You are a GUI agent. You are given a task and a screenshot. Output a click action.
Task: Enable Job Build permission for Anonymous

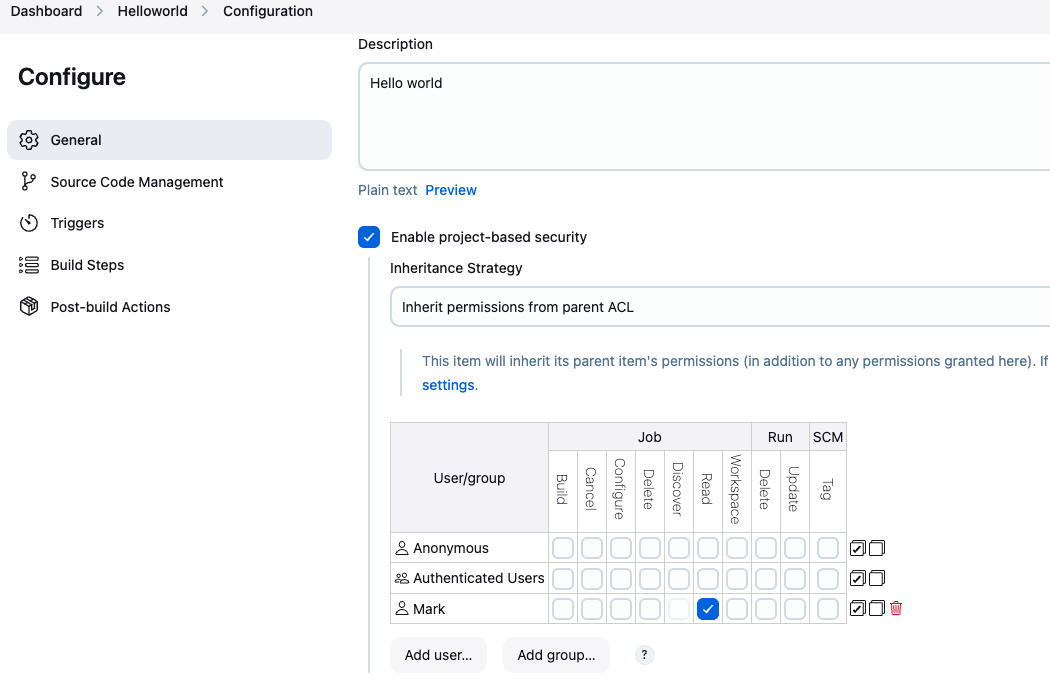point(563,548)
